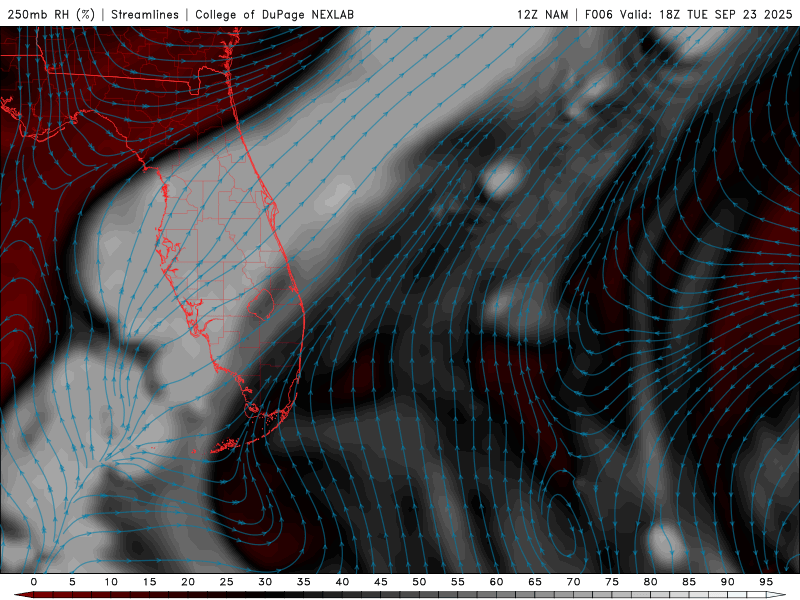Click the "F006" forecast hour text
Image resolution: width=800 pixels, height=600 pixels.
598,14
